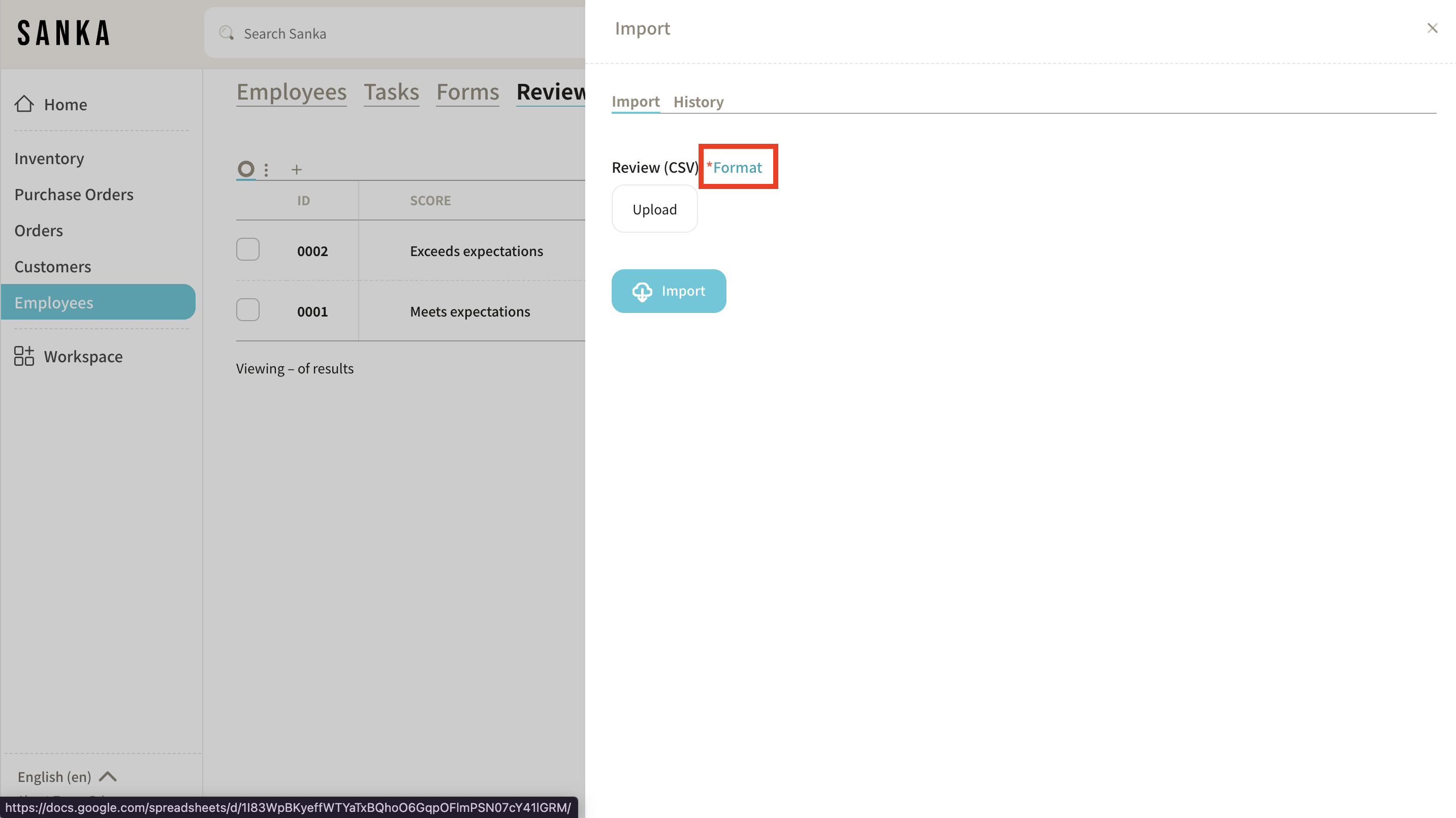Open the three-dot view options
The height and width of the screenshot is (818, 1456).
click(266, 169)
